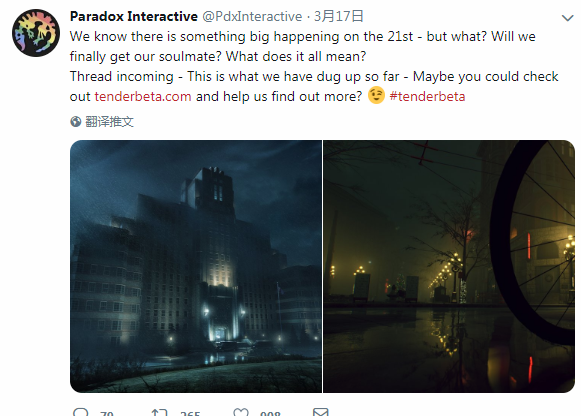
Task: Open the tweet options chevron menu
Action: click(x=567, y=18)
